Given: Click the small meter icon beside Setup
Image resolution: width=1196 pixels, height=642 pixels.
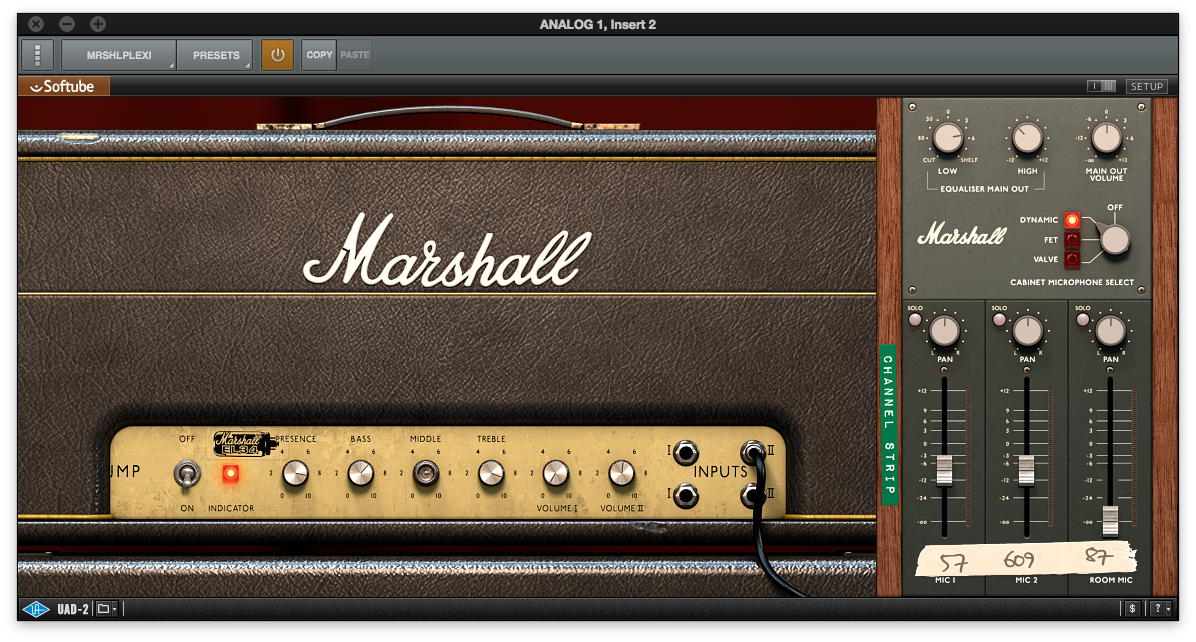Looking at the screenshot, I should tap(1101, 87).
